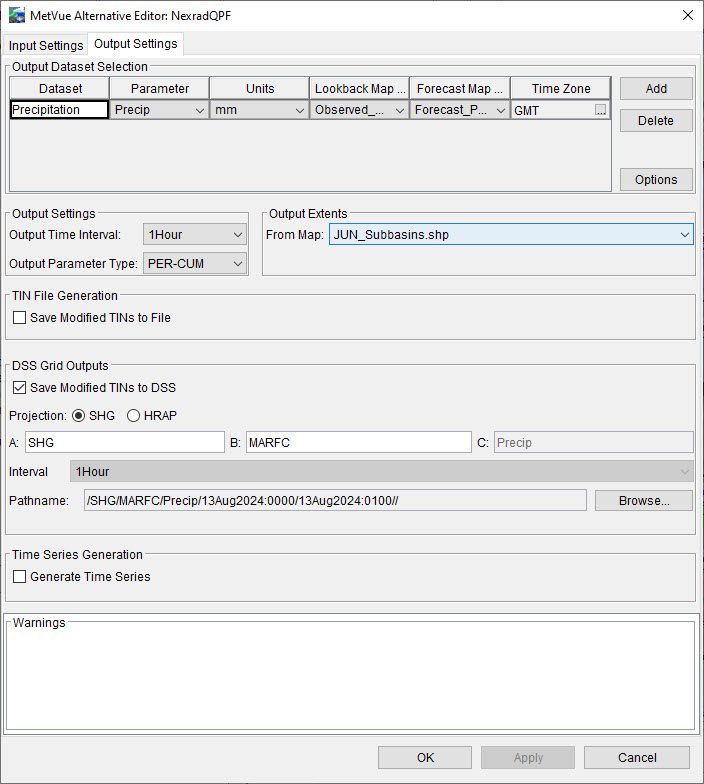The height and width of the screenshot is (784, 704).
Task: Open the Output Parameter Type PER-CUM dropdown
Action: click(x=194, y=264)
